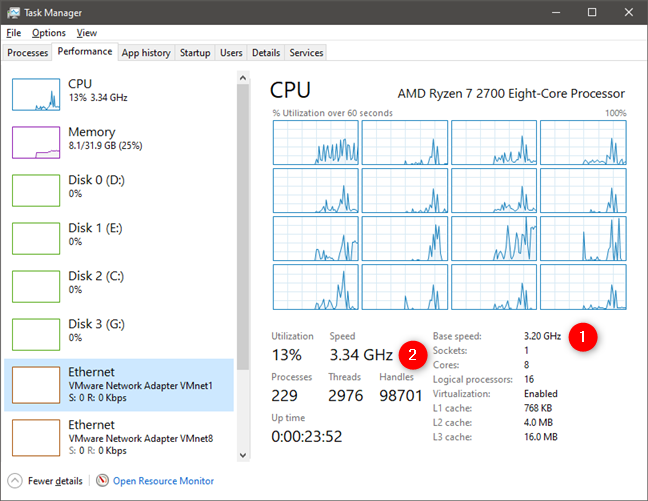The width and height of the screenshot is (648, 501).
Task: Click the 3.34 GHz speed value
Action: tap(361, 355)
